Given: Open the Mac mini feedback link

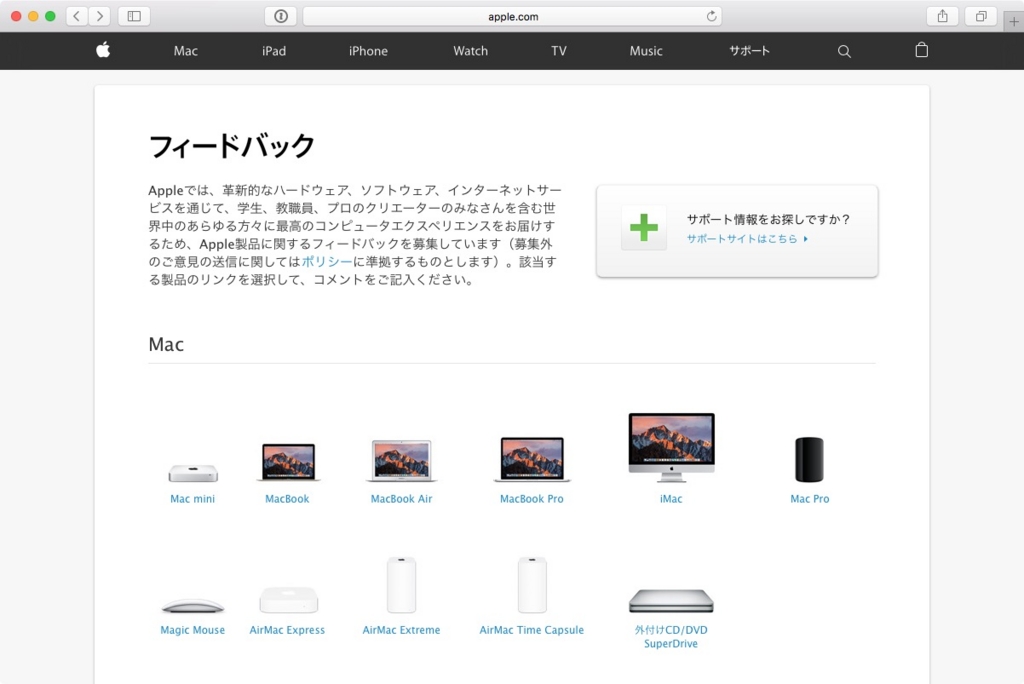Looking at the screenshot, I should point(193,498).
